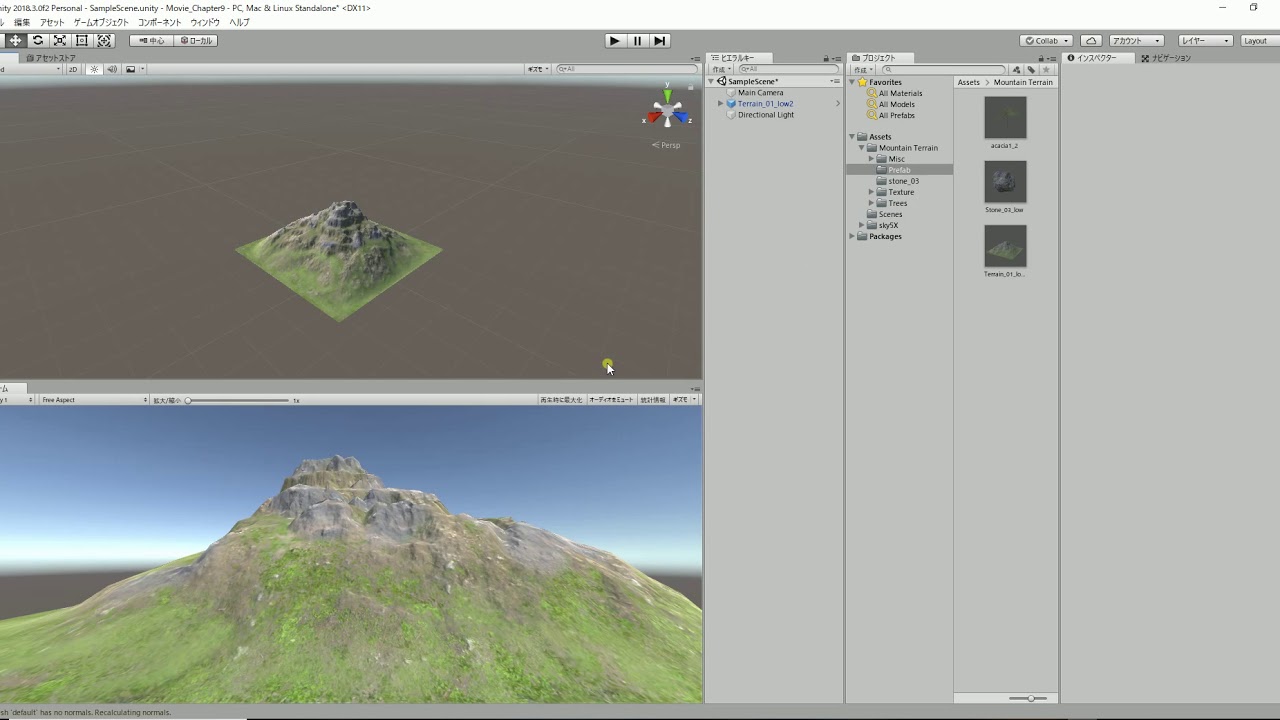1280x720 pixels.
Task: Click the scene orientation gizmo
Action: tap(667, 110)
